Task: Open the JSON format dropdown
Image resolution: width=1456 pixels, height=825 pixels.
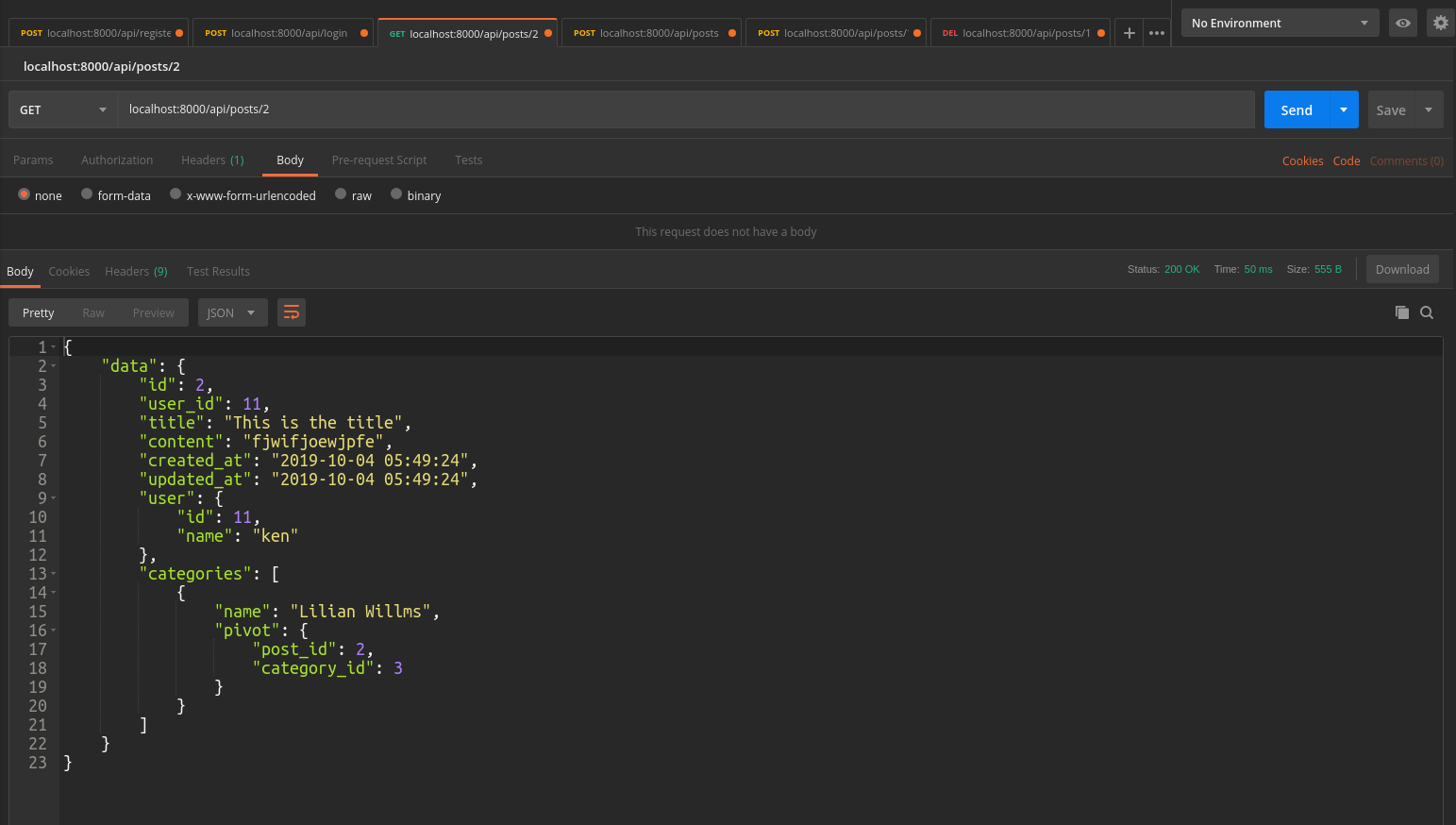Action: (232, 312)
